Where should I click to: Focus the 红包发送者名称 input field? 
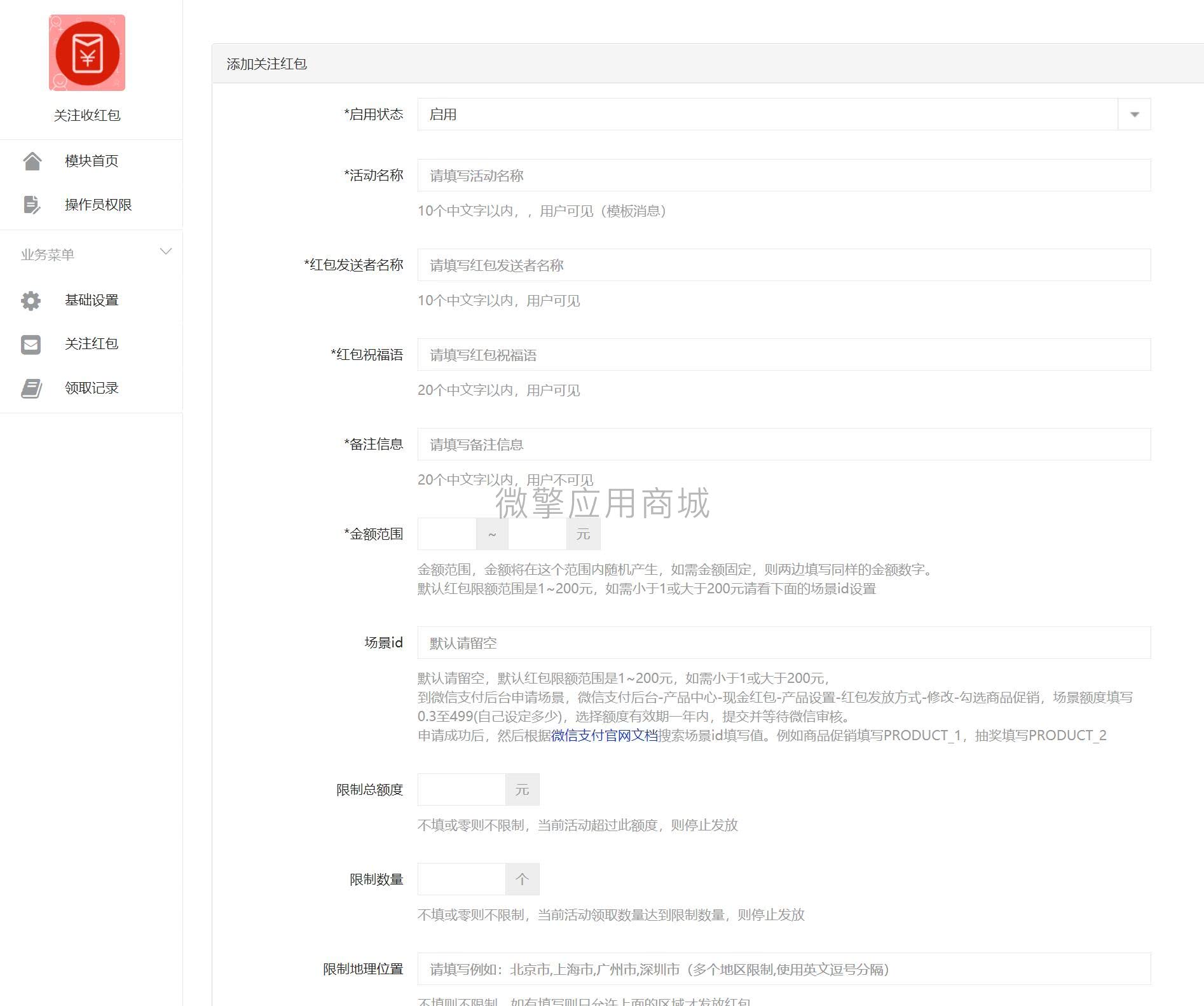[x=784, y=265]
